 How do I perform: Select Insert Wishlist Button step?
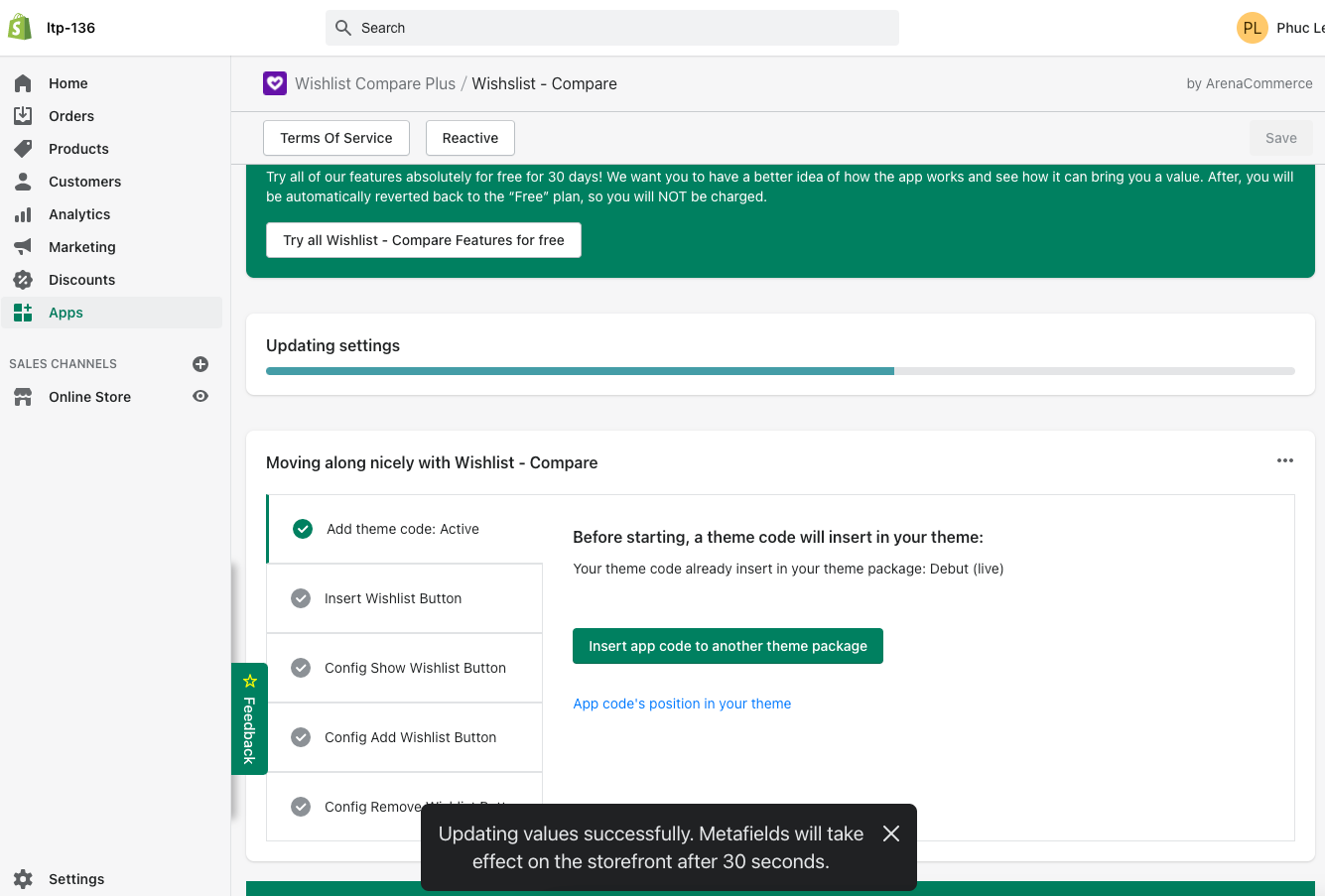point(405,598)
